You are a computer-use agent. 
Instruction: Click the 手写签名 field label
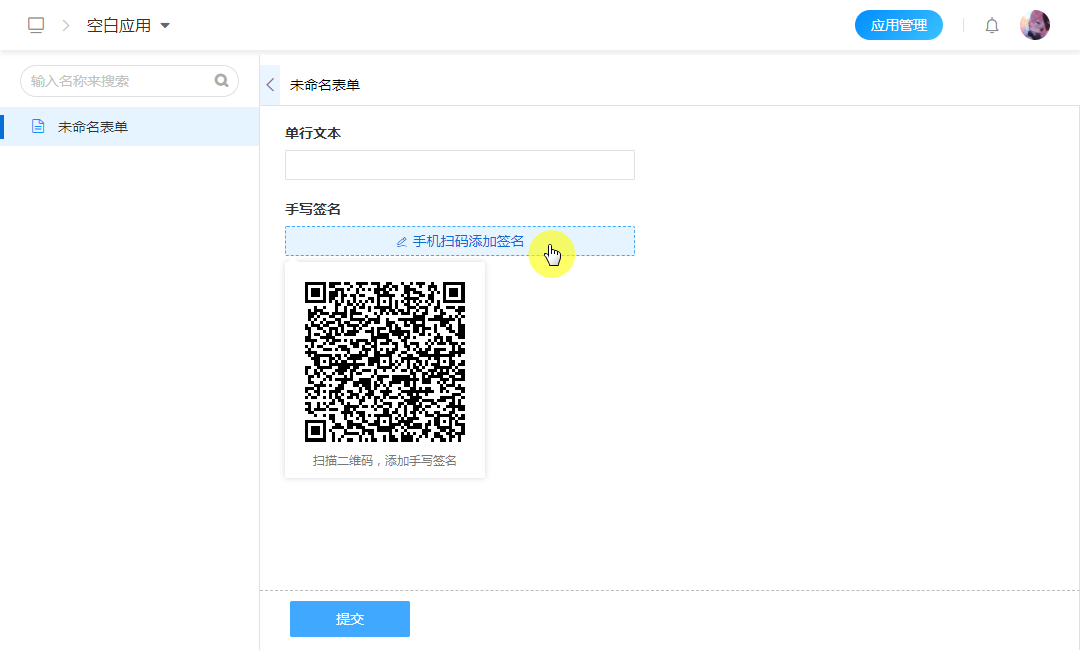313,209
